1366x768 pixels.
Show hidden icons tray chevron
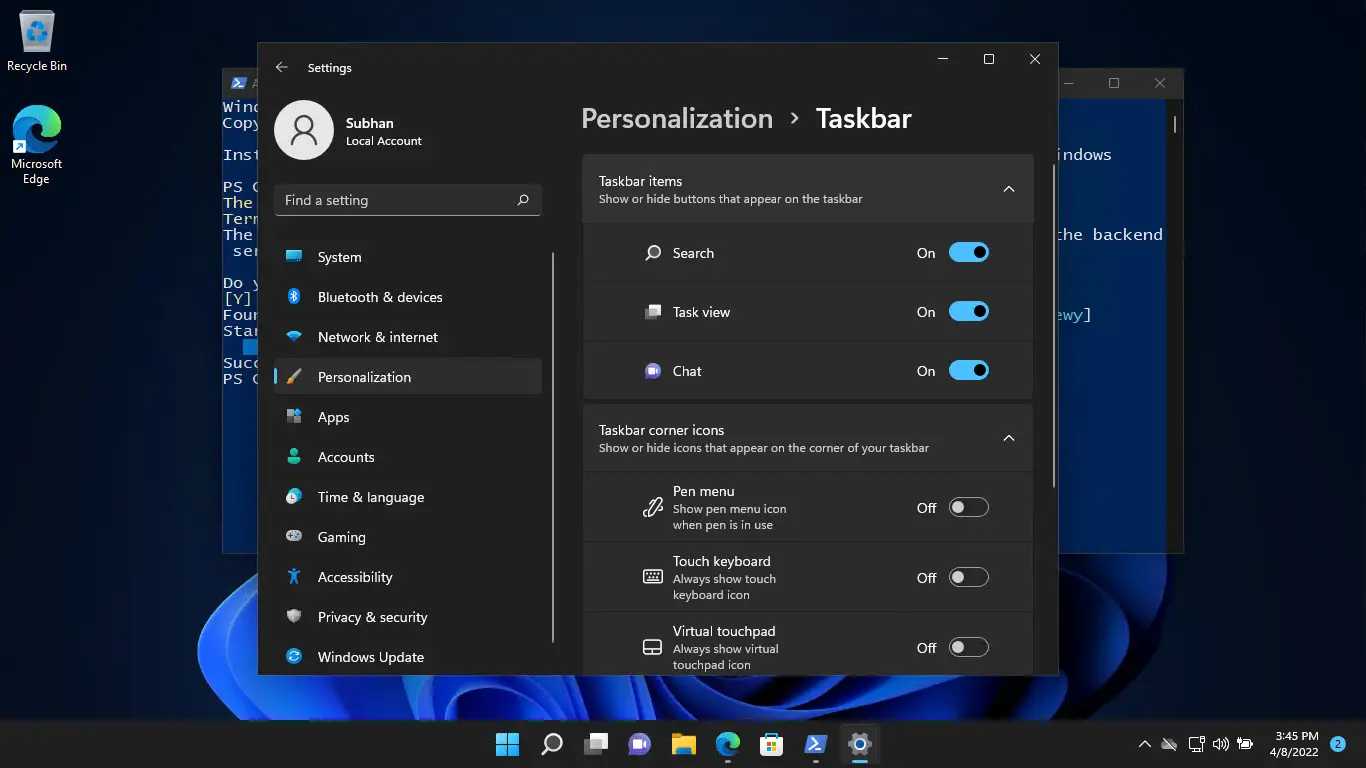pyautogui.click(x=1145, y=744)
